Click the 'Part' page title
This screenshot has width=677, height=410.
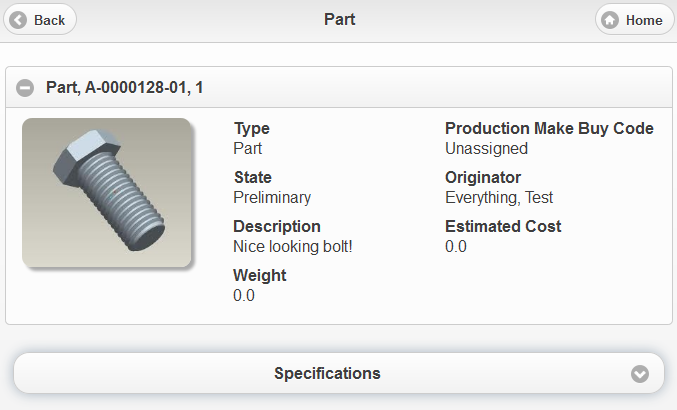pos(340,19)
